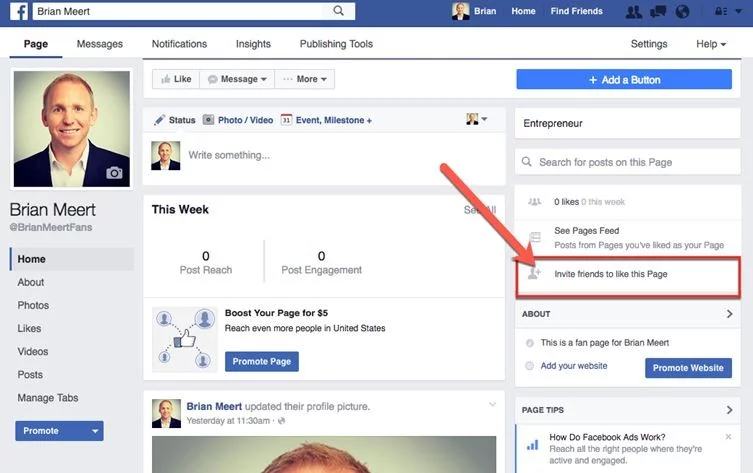This screenshot has width=753, height=473.
Task: Open notifications globe icon
Action: pos(682,11)
